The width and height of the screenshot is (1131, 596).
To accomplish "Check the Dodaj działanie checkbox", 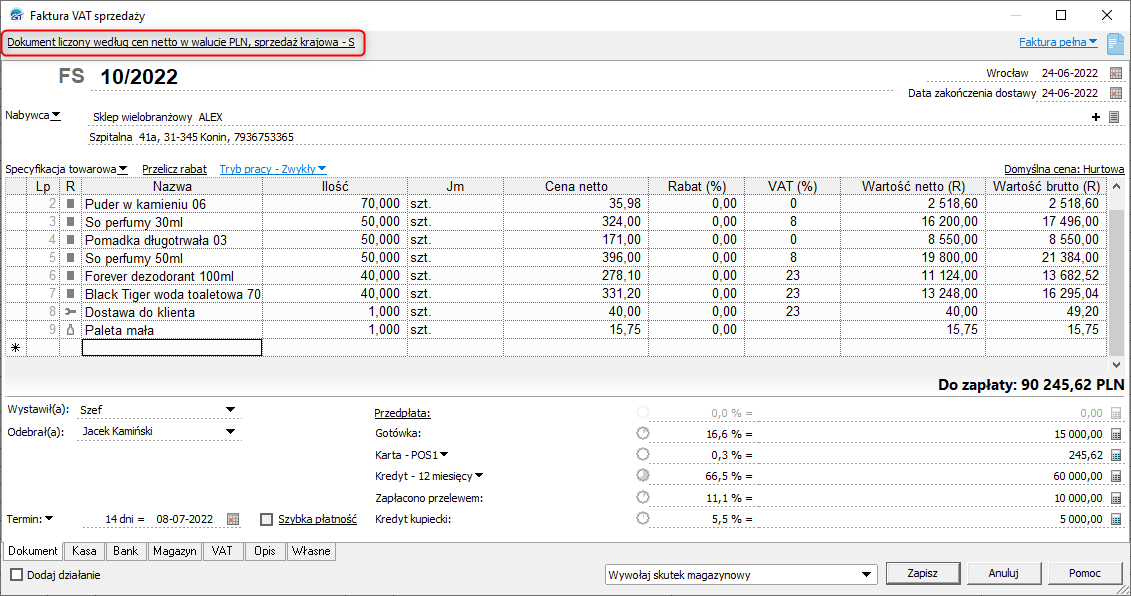I will pos(16,575).
